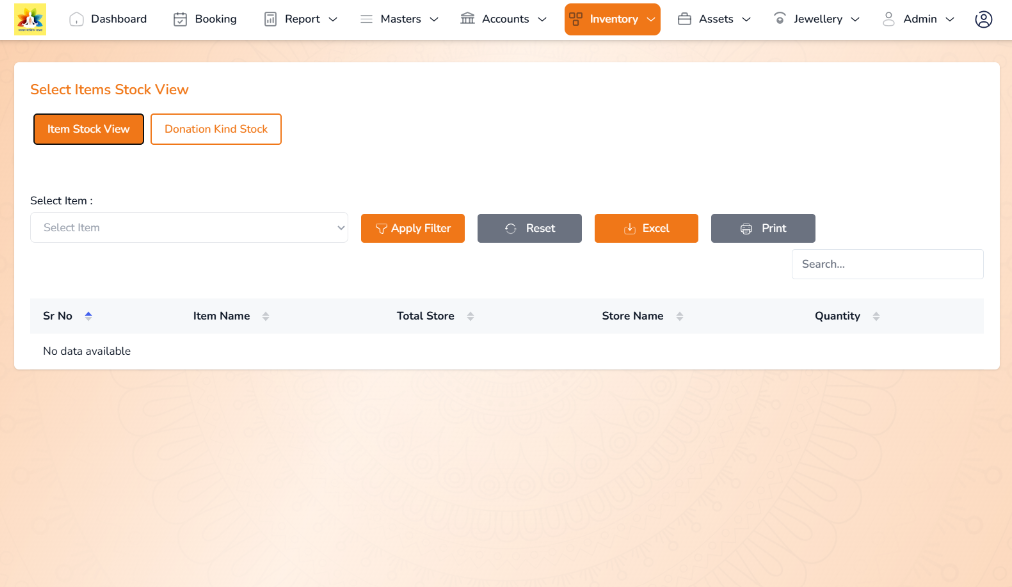The height and width of the screenshot is (587, 1012).
Task: Switch to Donation Kind Stock tab
Action: (x=216, y=129)
